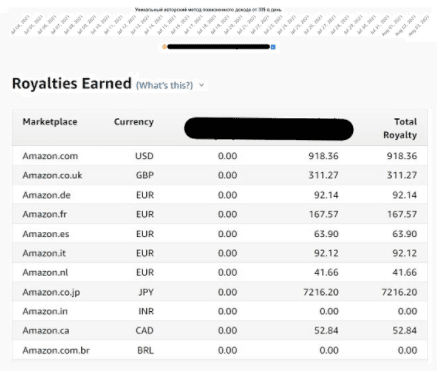Click Total Royalty 311.27 for Amazon.co.uk
437x371 pixels.
402,175
